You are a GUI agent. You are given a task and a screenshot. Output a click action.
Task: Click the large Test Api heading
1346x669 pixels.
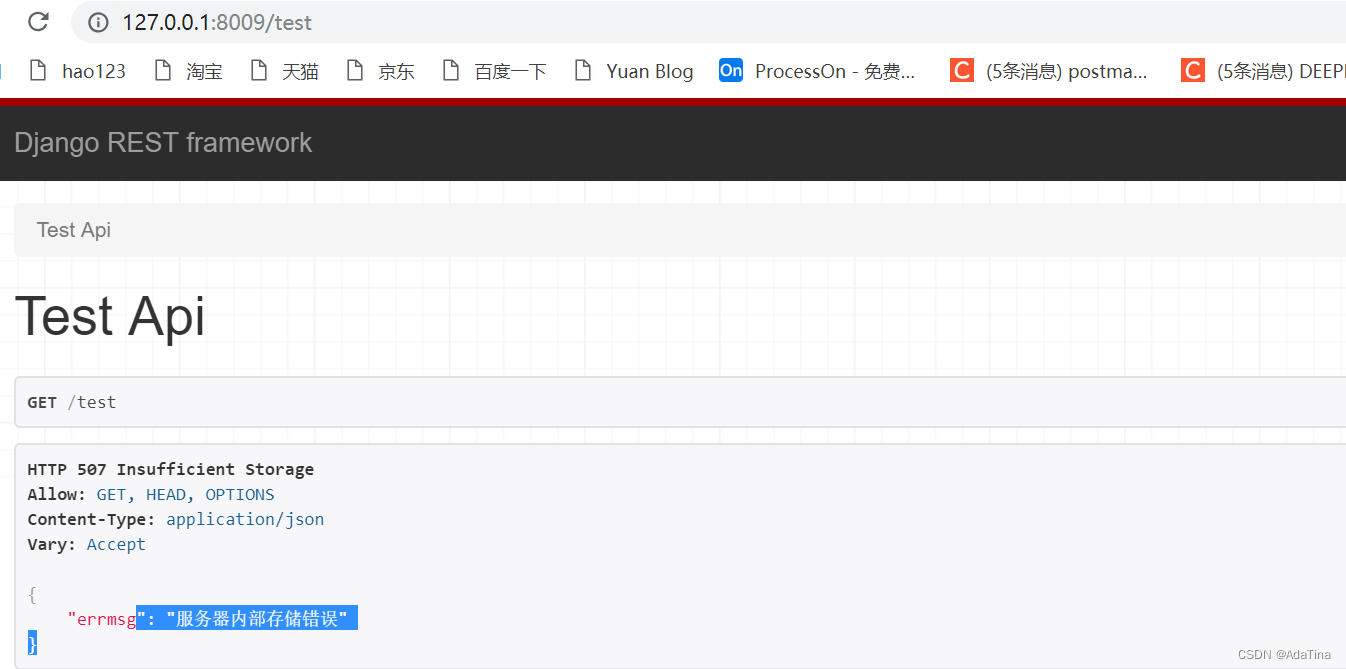click(110, 316)
